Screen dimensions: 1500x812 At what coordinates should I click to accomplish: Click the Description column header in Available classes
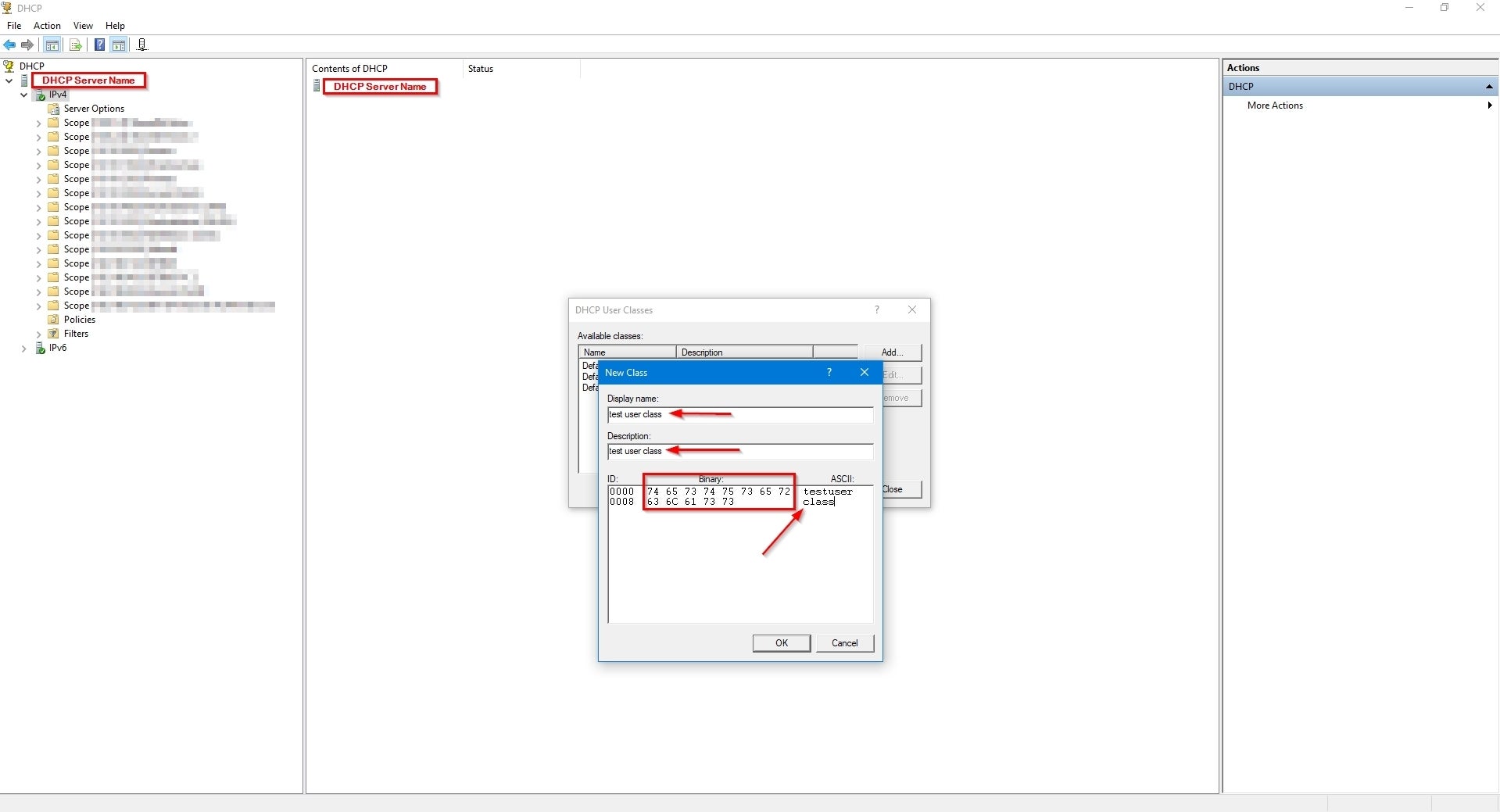coord(744,352)
